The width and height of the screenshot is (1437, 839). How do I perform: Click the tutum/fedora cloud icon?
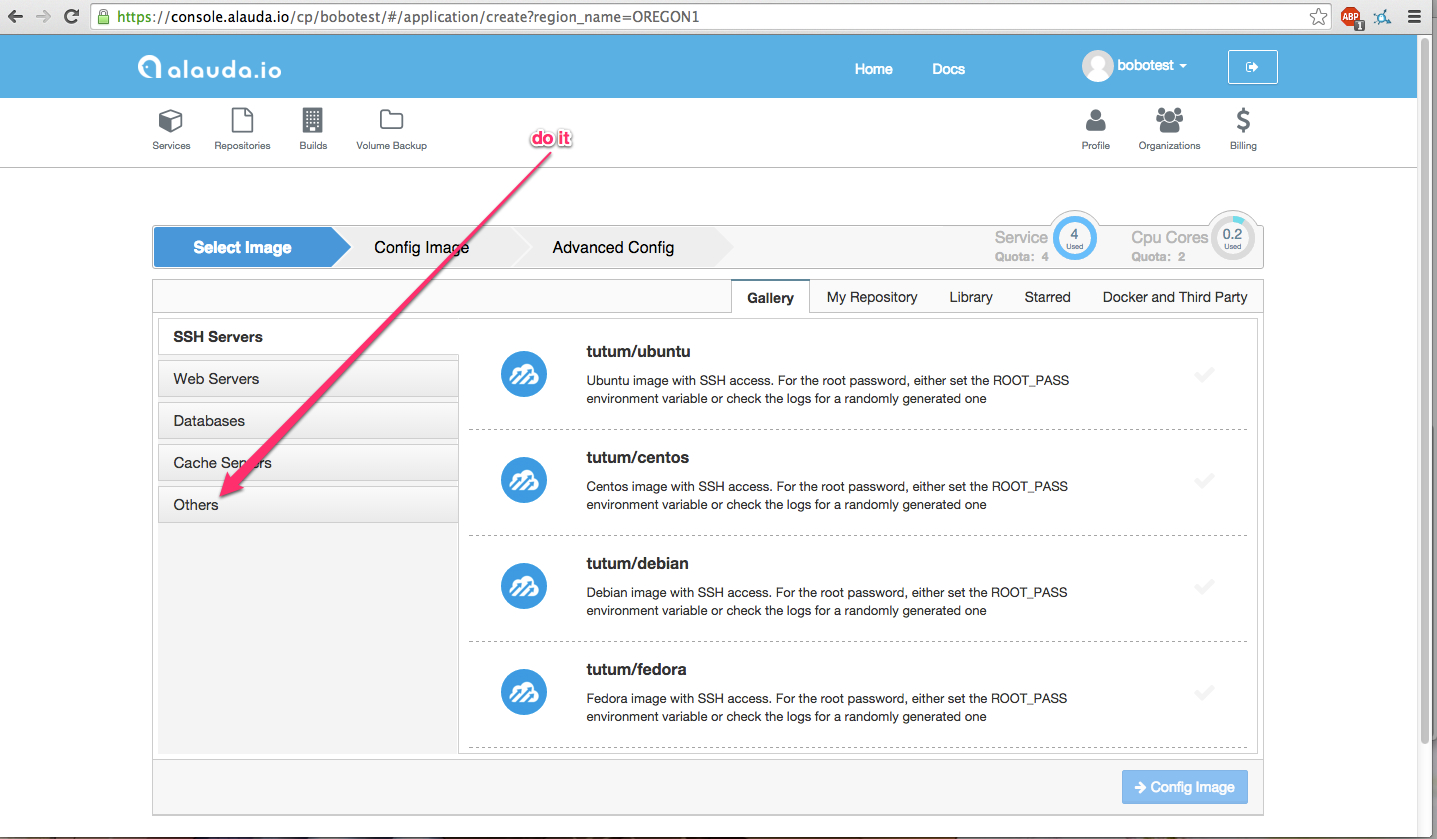point(523,692)
